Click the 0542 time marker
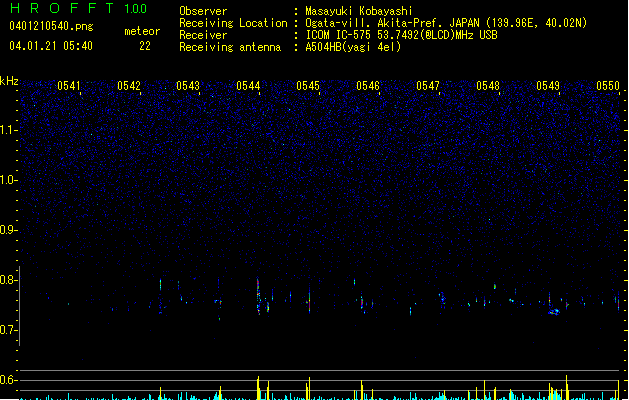The width and height of the screenshot is (629, 400). 129,86
